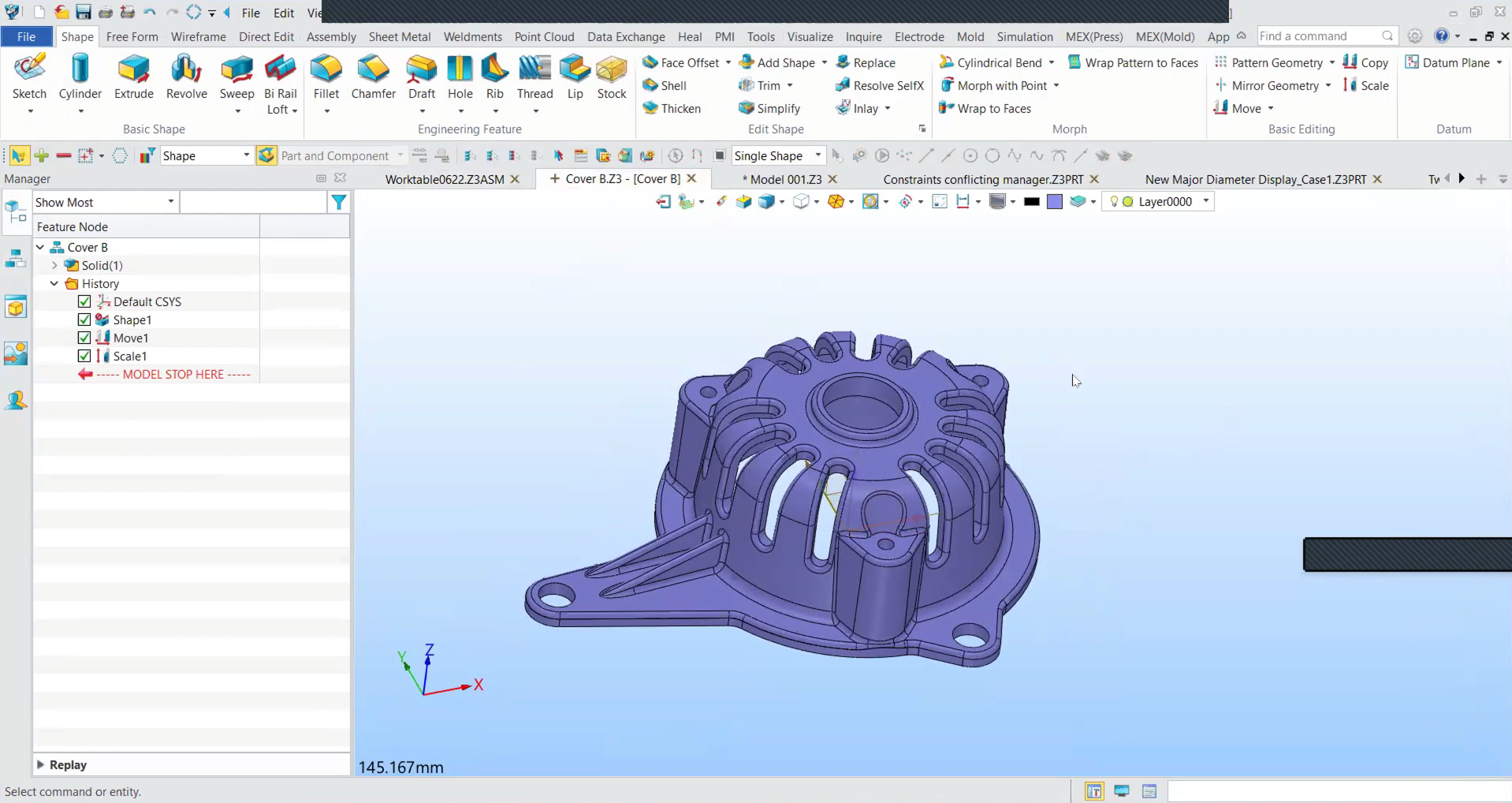The width and height of the screenshot is (1512, 803).
Task: Click the Find a command search field
Action: coord(1318,36)
